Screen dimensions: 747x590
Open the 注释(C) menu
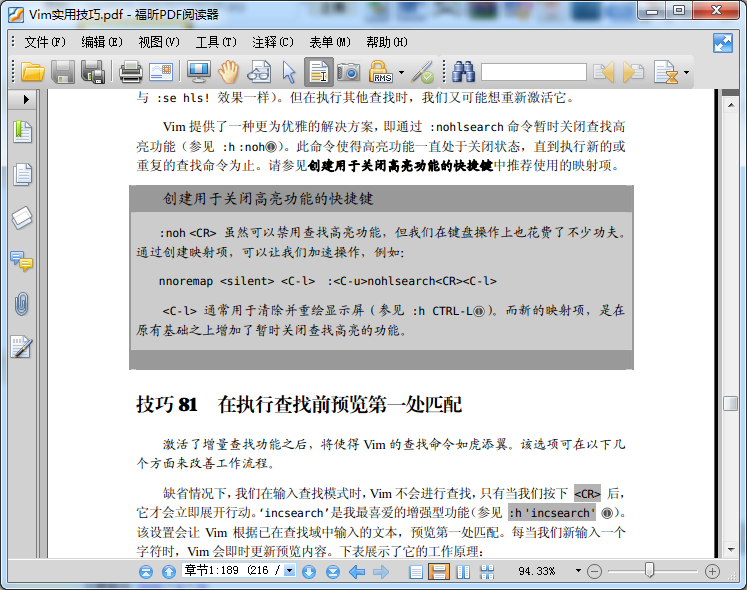(x=273, y=42)
